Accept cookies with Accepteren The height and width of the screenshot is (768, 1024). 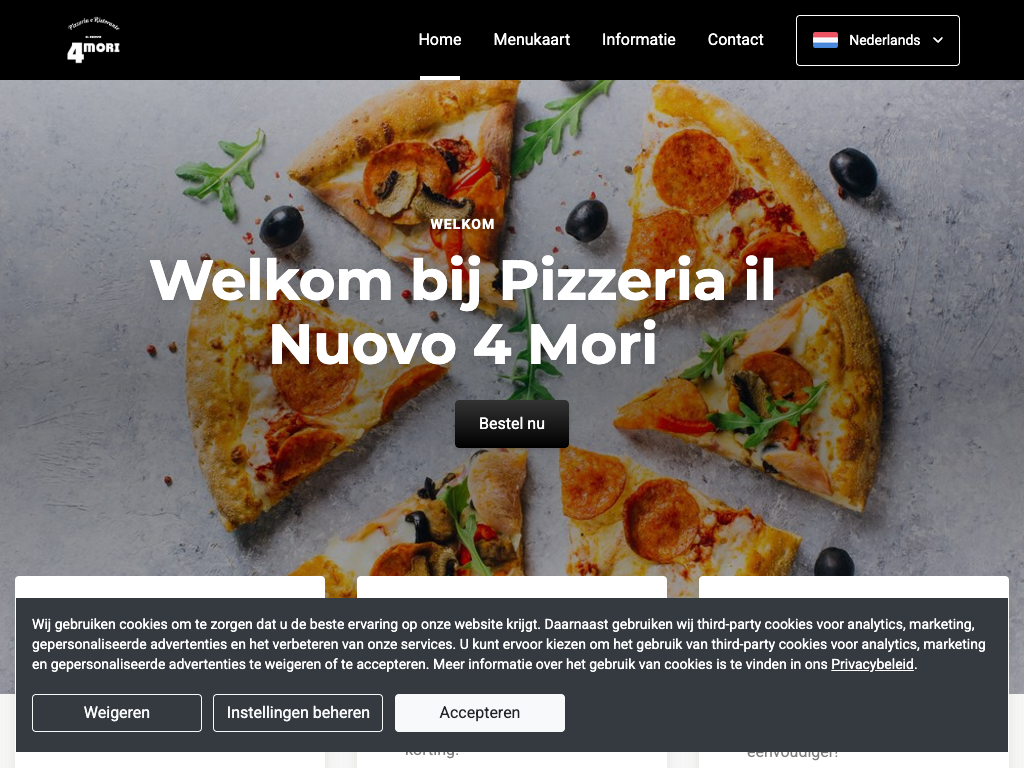click(x=480, y=712)
